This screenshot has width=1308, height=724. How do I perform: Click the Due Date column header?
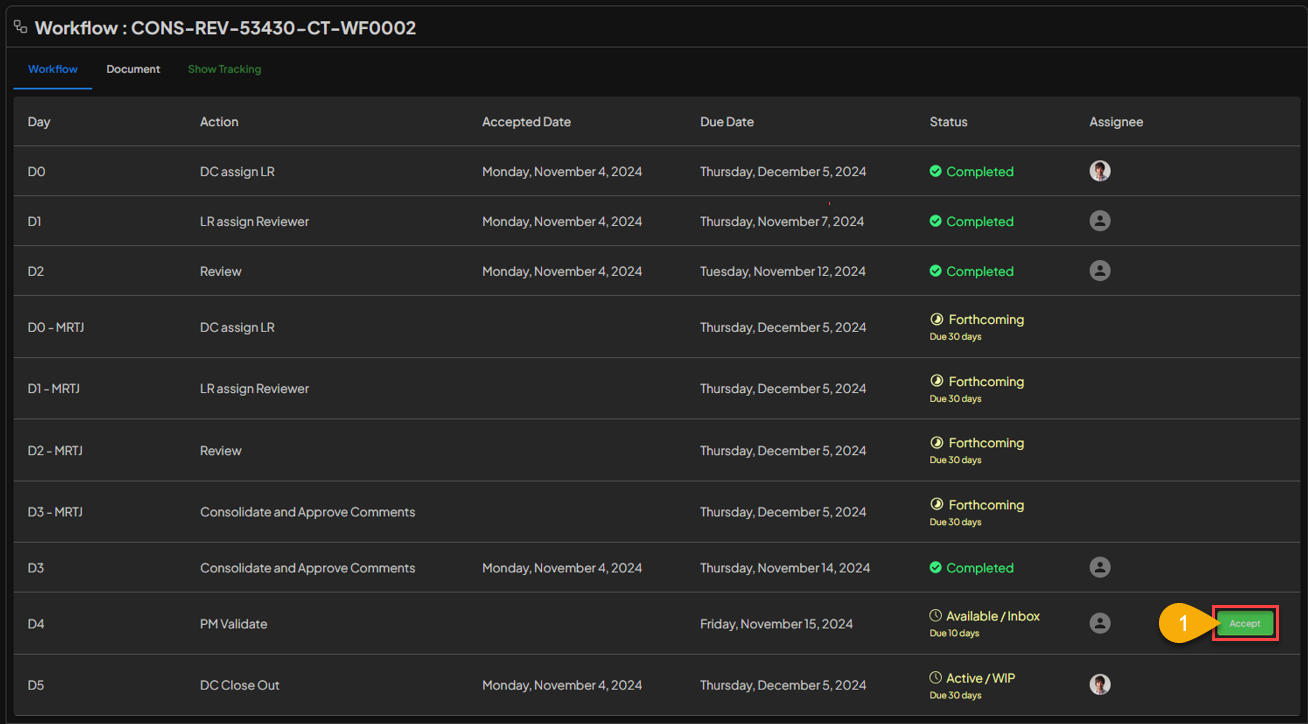tap(727, 122)
